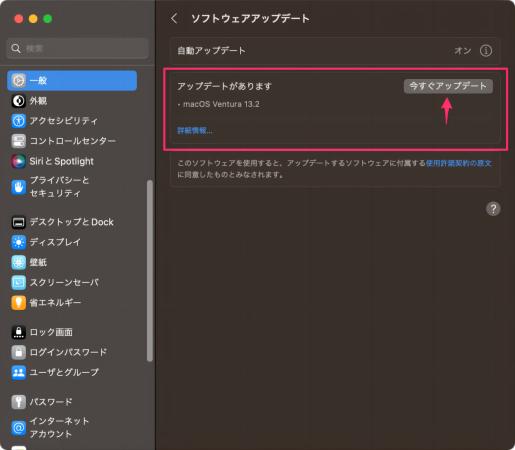Select the ディスプレイ sidebar label
This screenshot has width=515, height=450.
click(55, 242)
